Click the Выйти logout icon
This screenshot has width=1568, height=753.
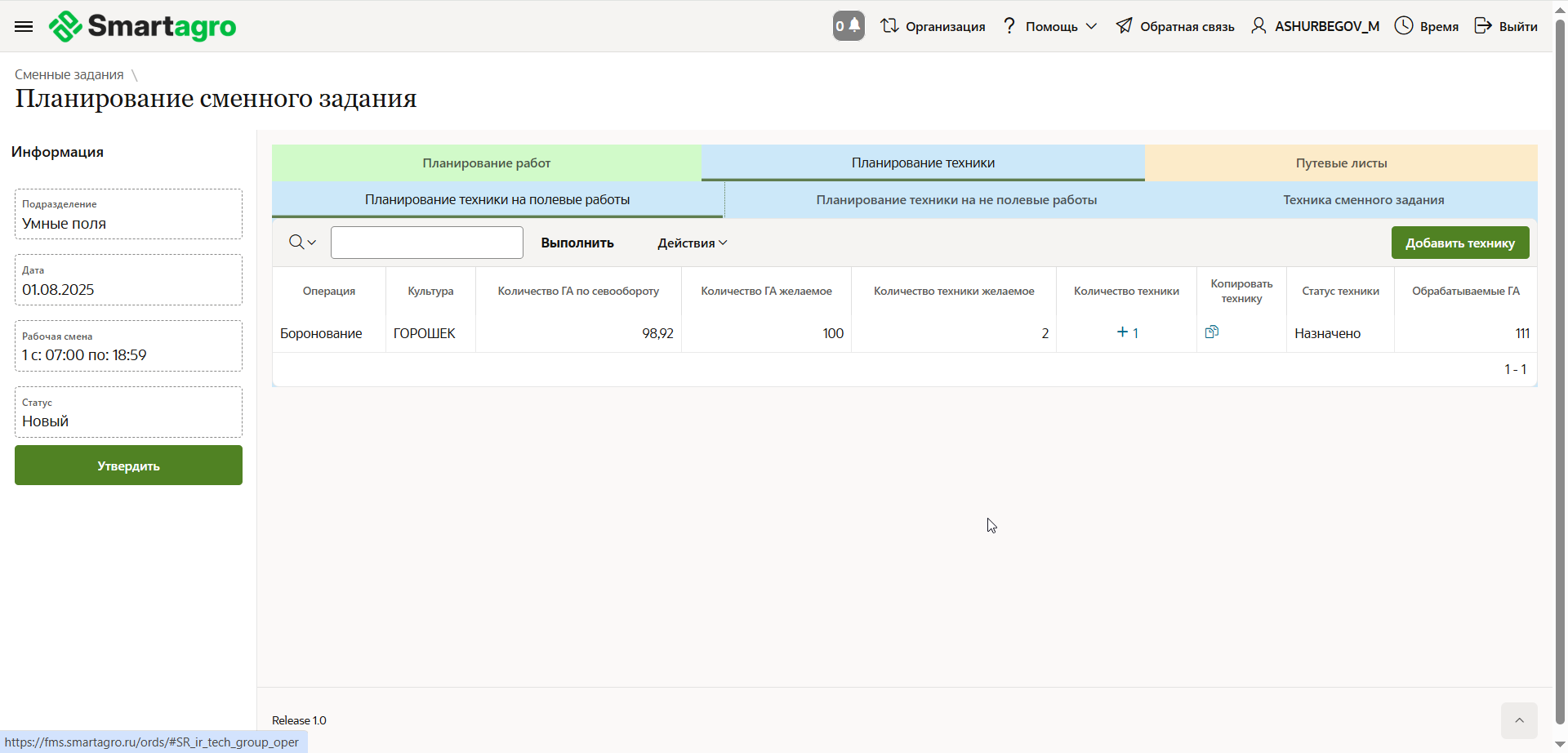(1483, 26)
